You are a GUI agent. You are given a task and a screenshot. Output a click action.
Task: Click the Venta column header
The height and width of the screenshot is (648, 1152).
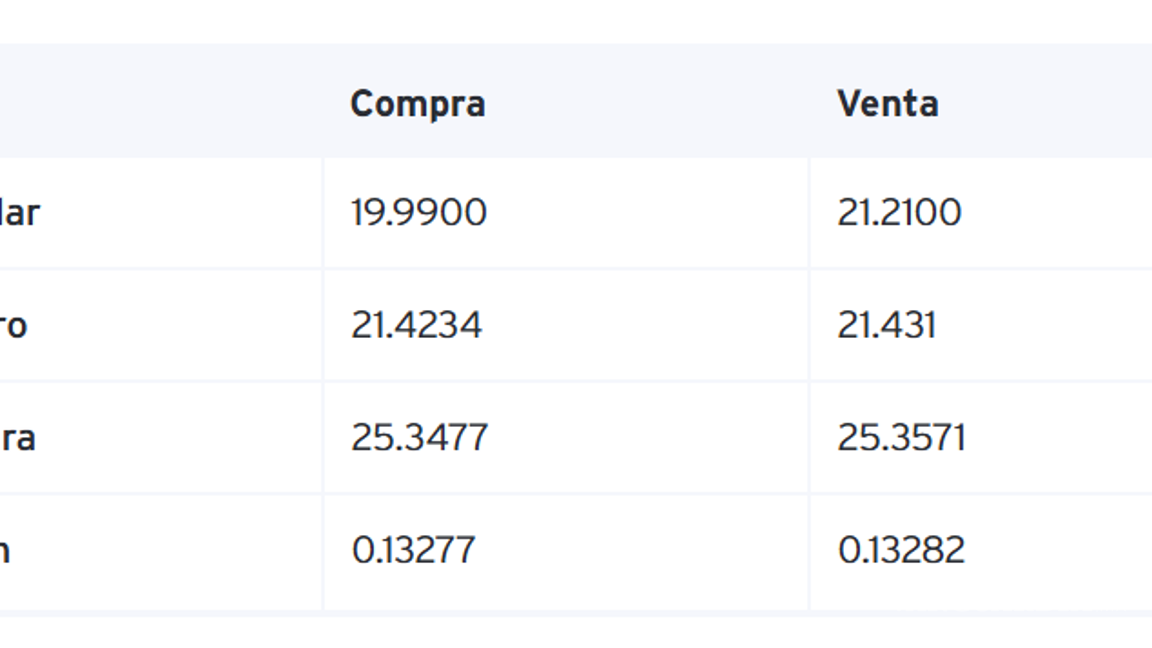click(x=888, y=104)
